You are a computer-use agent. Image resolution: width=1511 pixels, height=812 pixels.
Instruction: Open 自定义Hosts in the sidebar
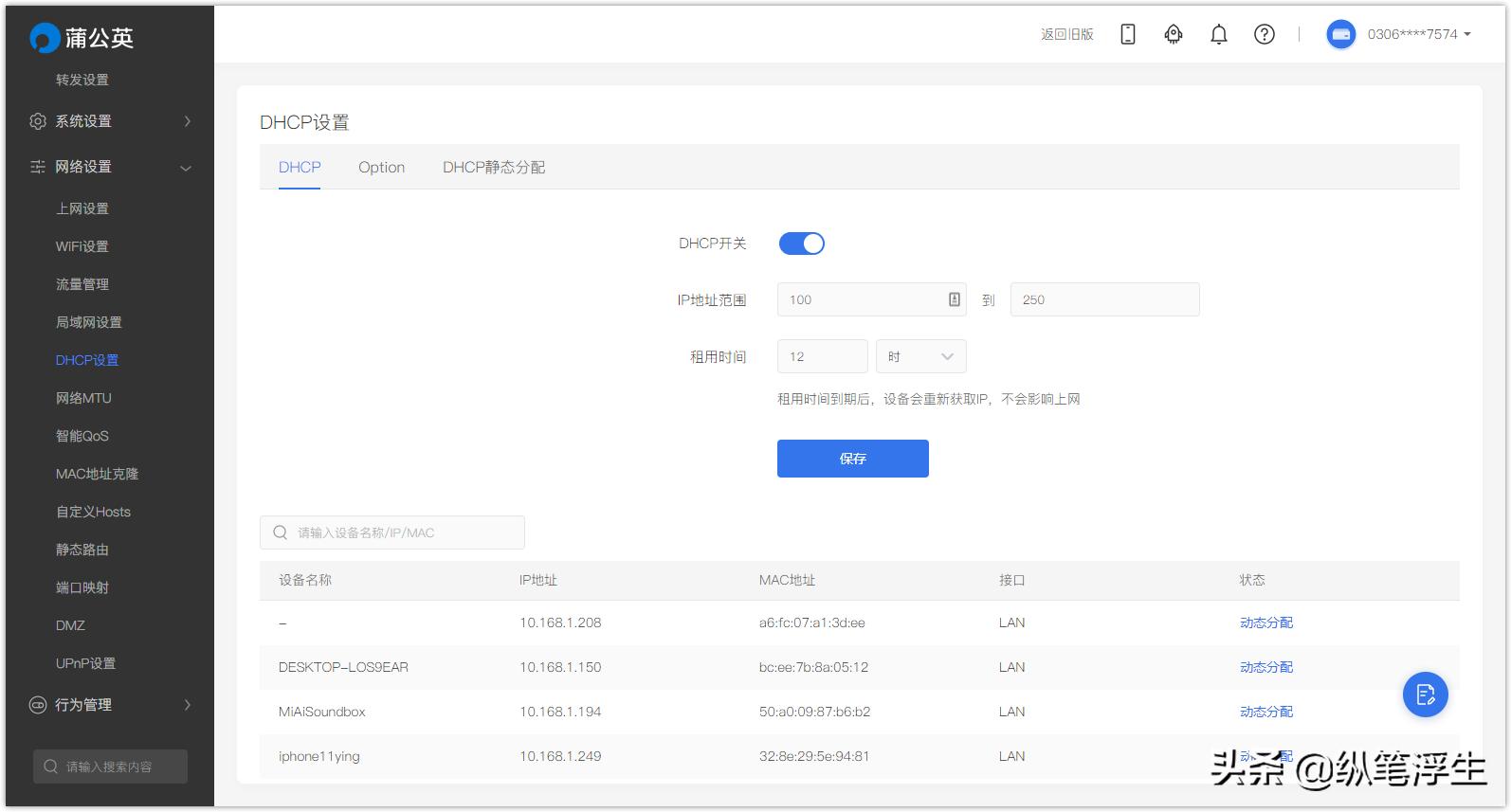pos(93,512)
